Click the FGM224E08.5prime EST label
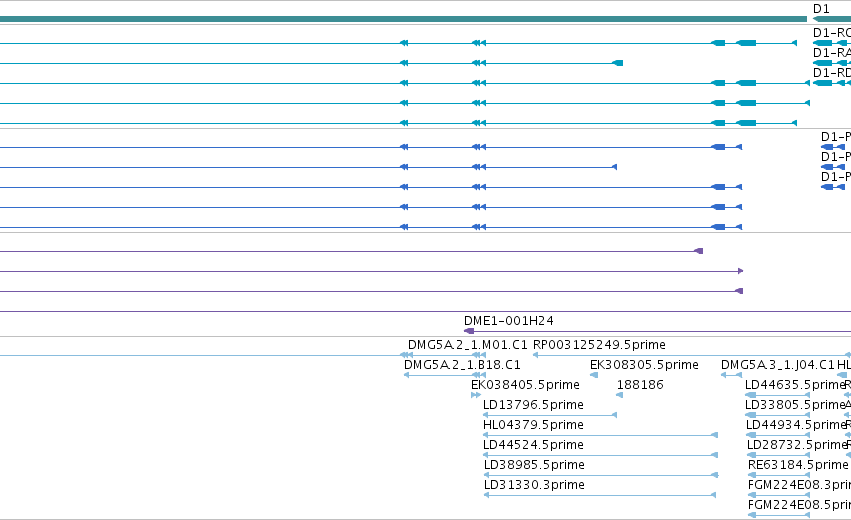The image size is (851, 520). (799, 505)
